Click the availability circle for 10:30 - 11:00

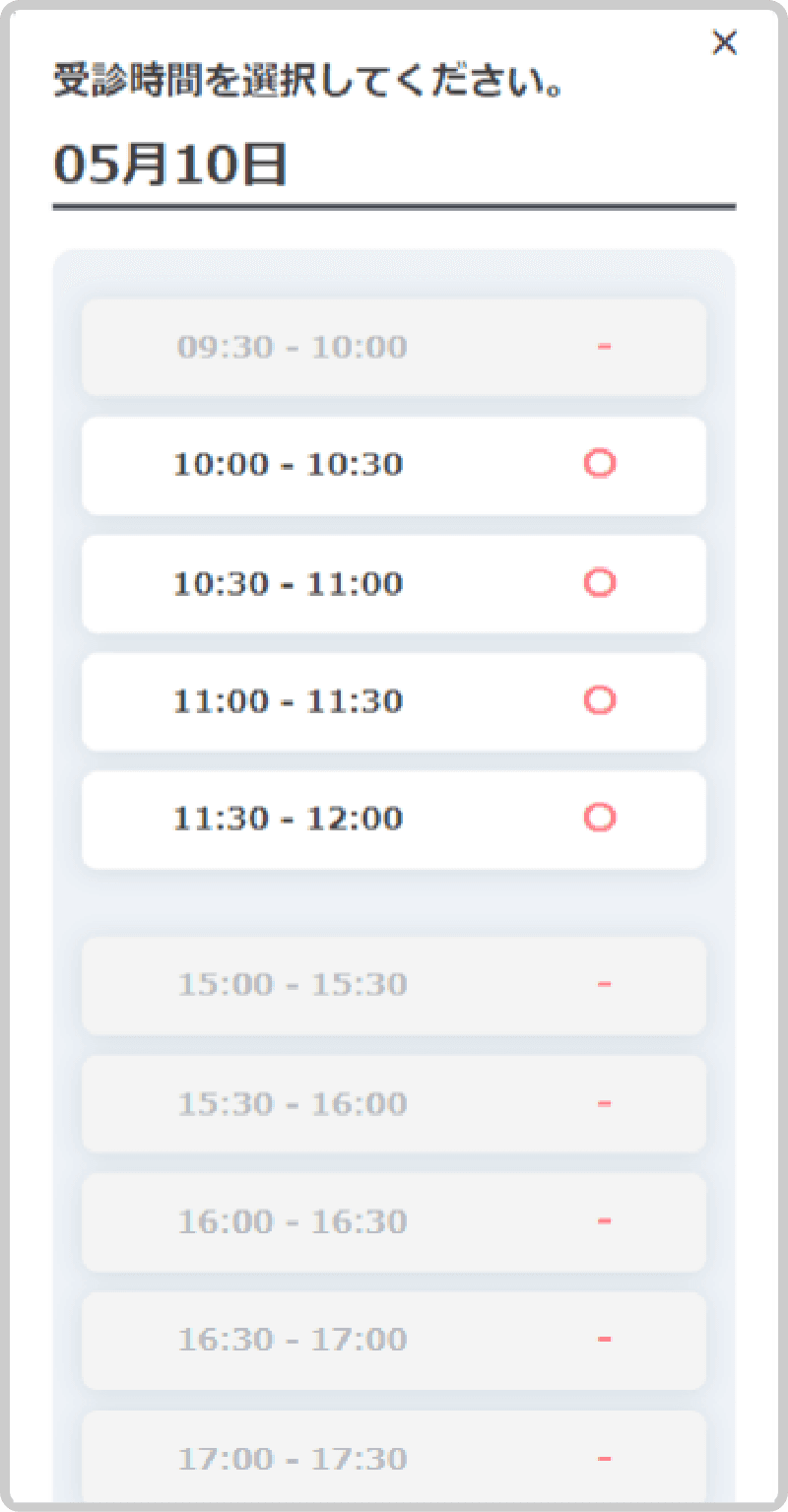coord(600,582)
